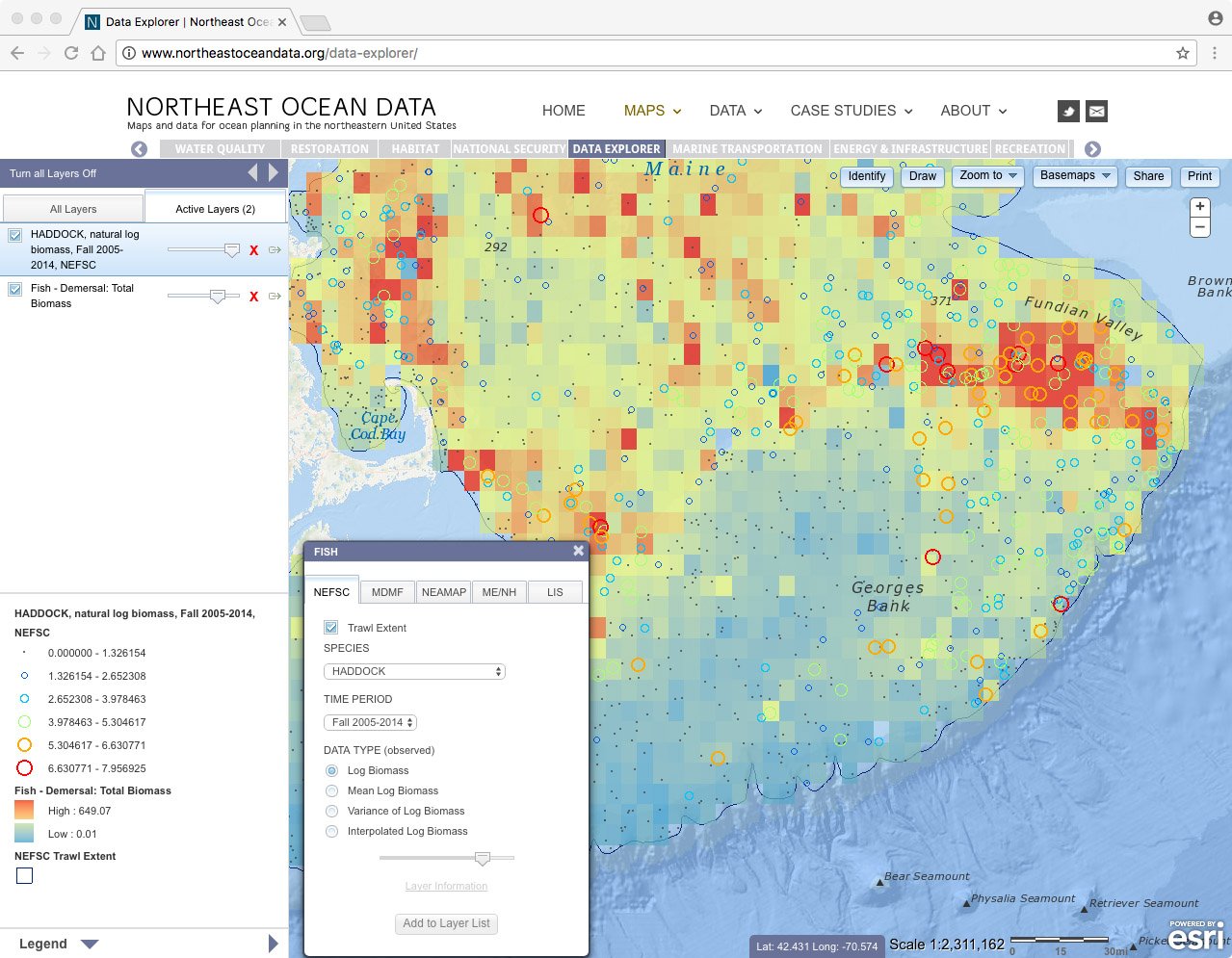Click the right arrow in the layers panel header
The image size is (1232, 958).
274,172
